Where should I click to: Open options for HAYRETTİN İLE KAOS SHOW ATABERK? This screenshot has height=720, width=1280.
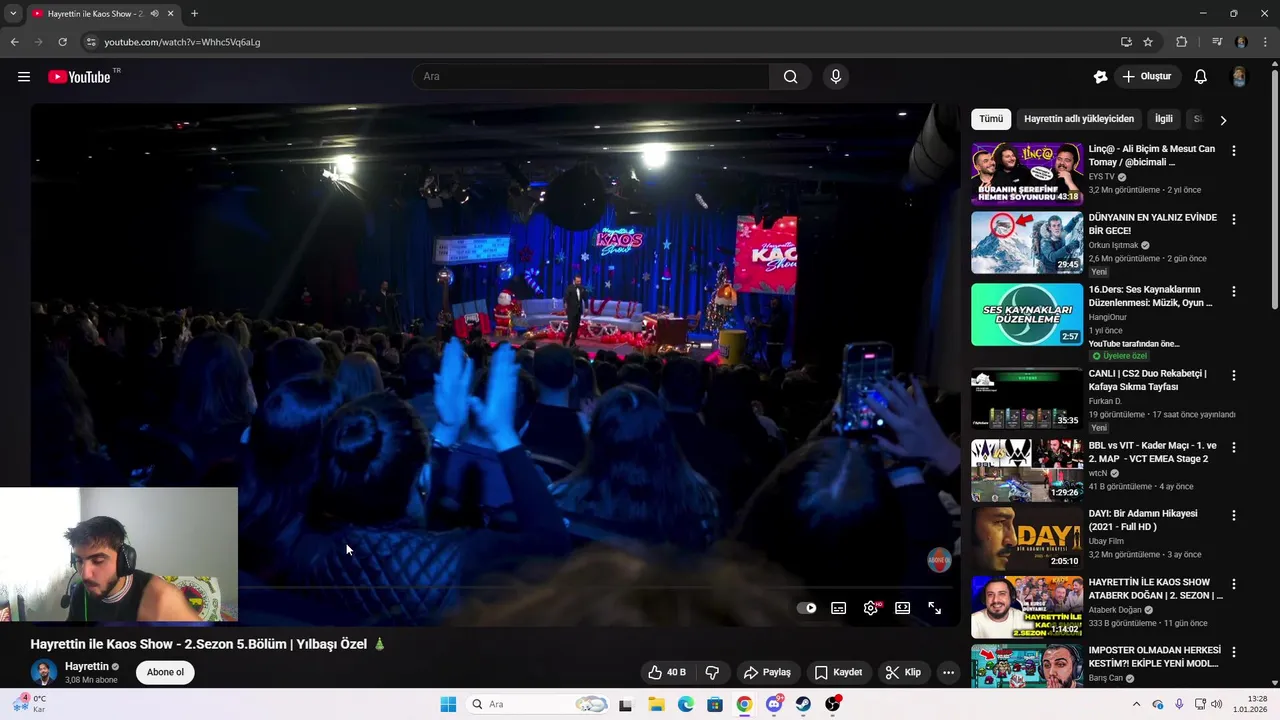coord(1234,584)
